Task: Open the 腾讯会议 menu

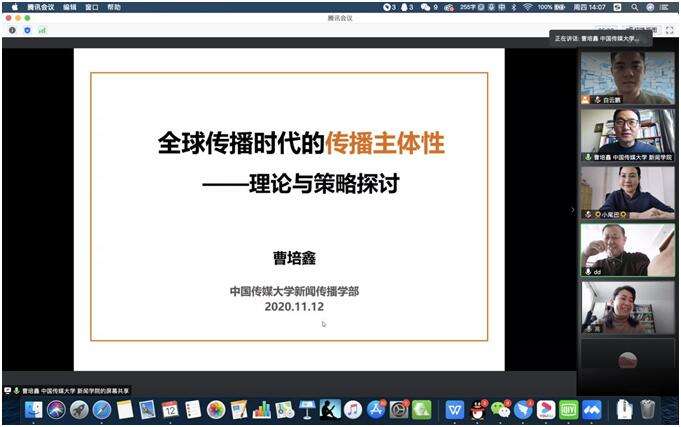Action: click(40, 7)
